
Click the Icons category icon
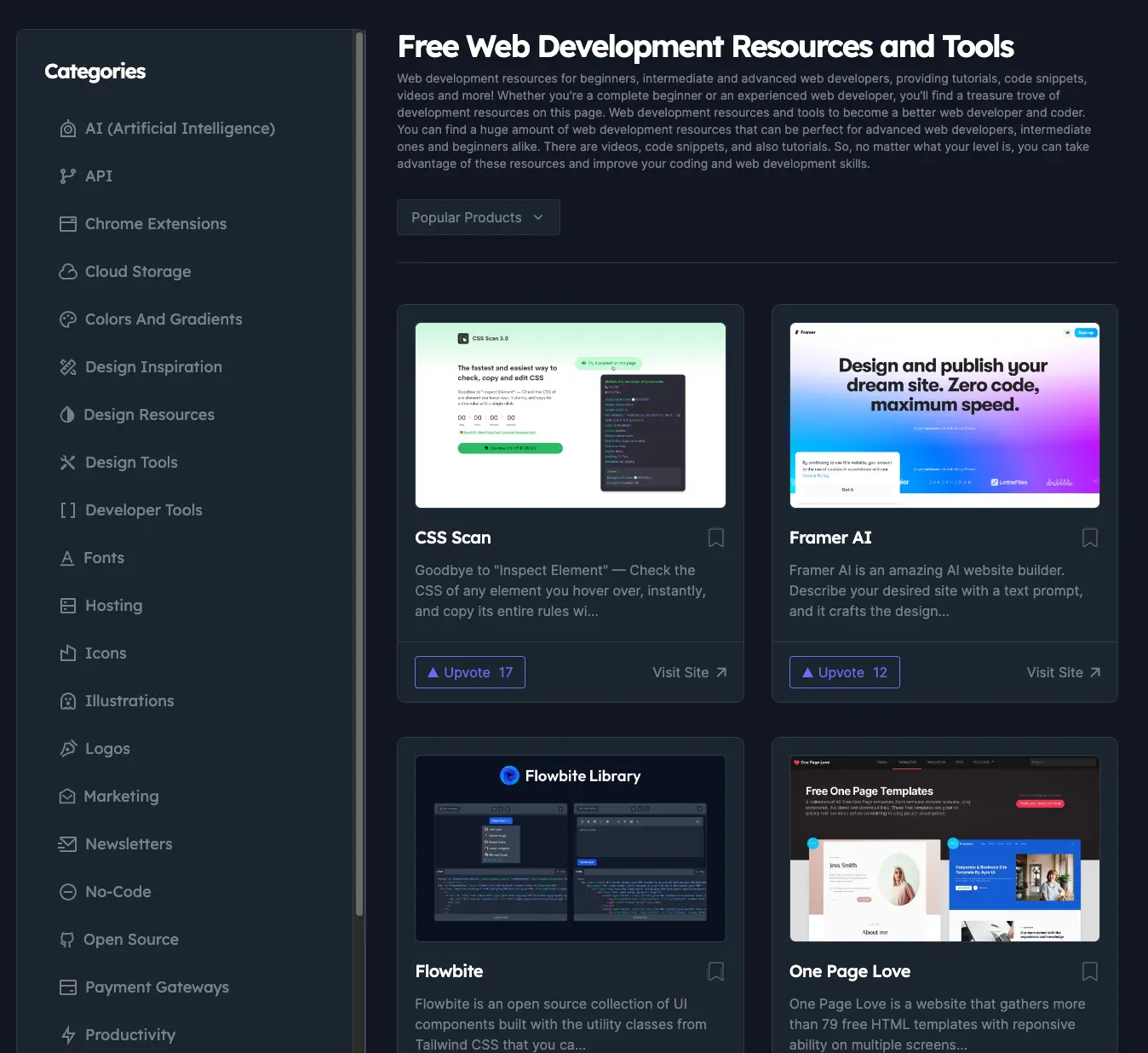[x=68, y=653]
